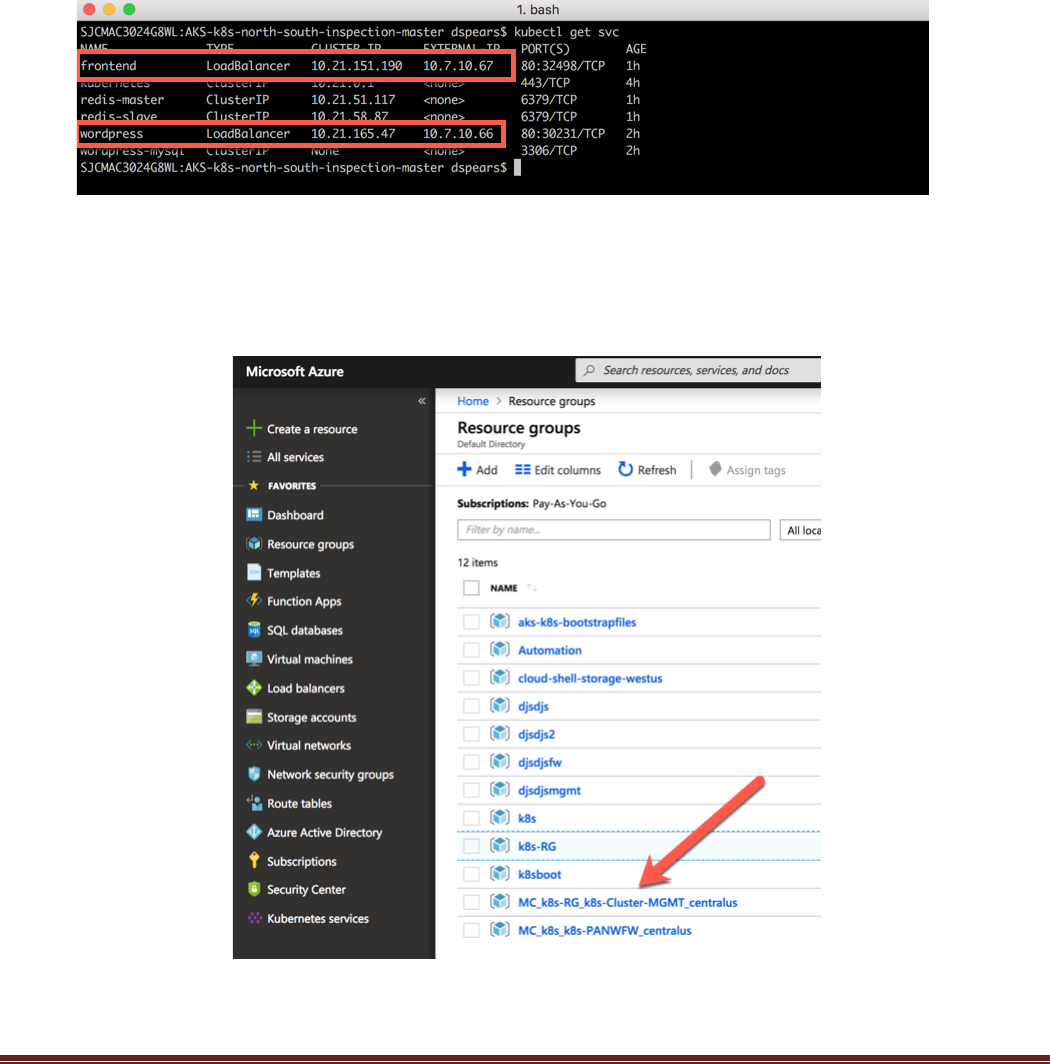This screenshot has height=1064, width=1050.
Task: Click the Load balancers diamond icon
Action: tap(254, 687)
